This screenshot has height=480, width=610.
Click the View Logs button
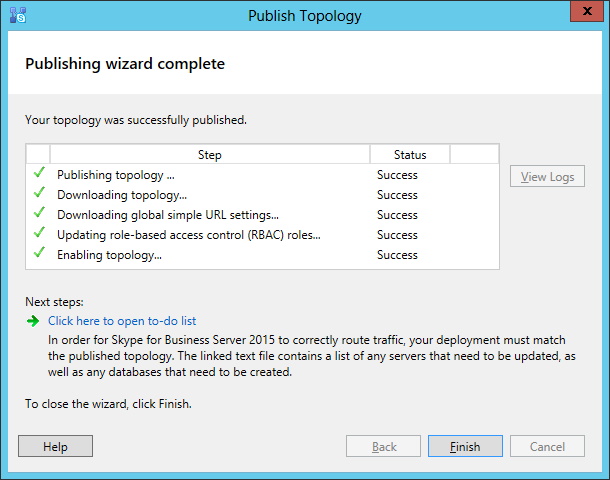coord(547,176)
